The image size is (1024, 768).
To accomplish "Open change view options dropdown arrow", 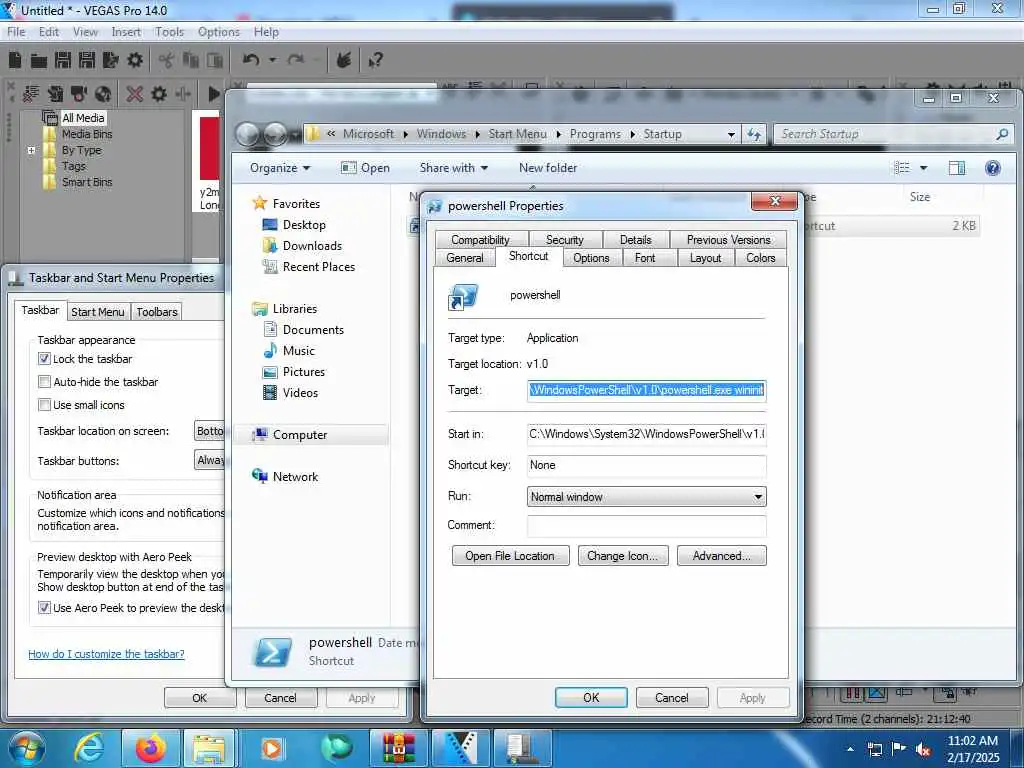I will click(923, 168).
